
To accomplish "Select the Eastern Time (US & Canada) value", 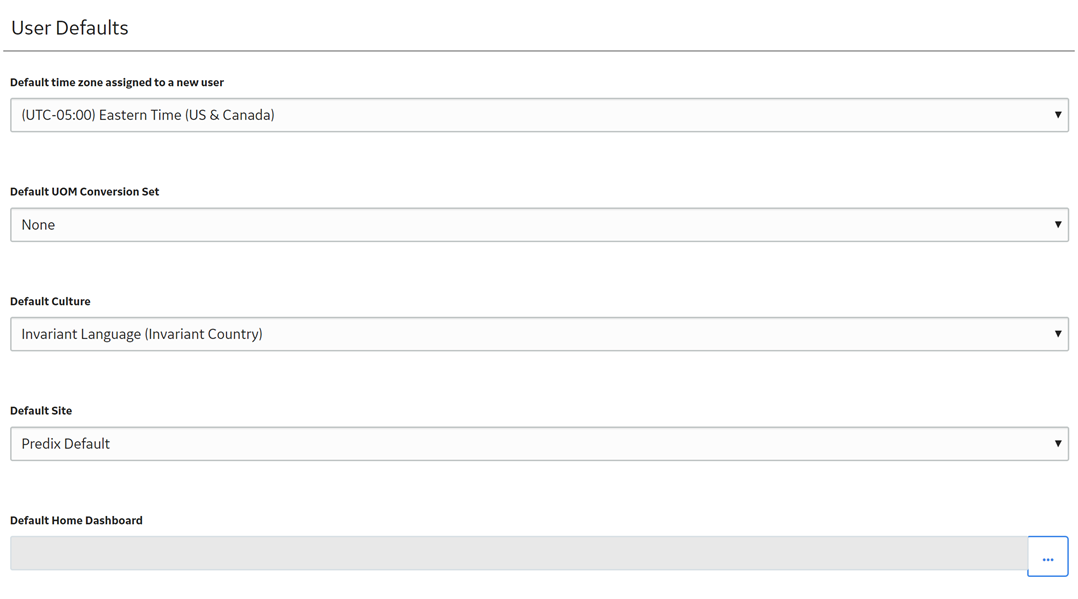I will [148, 115].
